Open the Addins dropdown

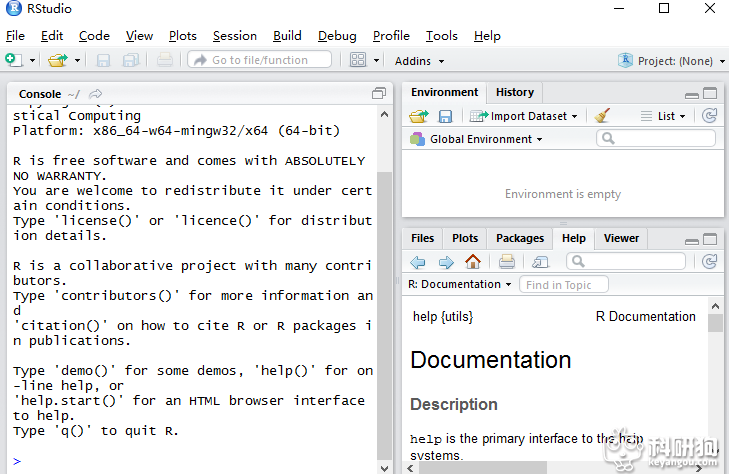pos(419,61)
